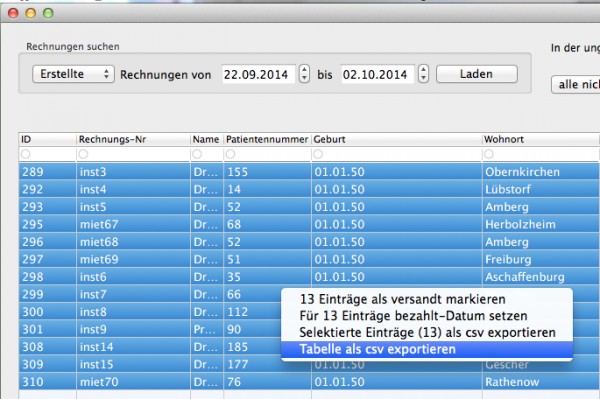Image resolution: width=600 pixels, height=399 pixels.
Task: Zoom the window with the green button
Action: 48,13
